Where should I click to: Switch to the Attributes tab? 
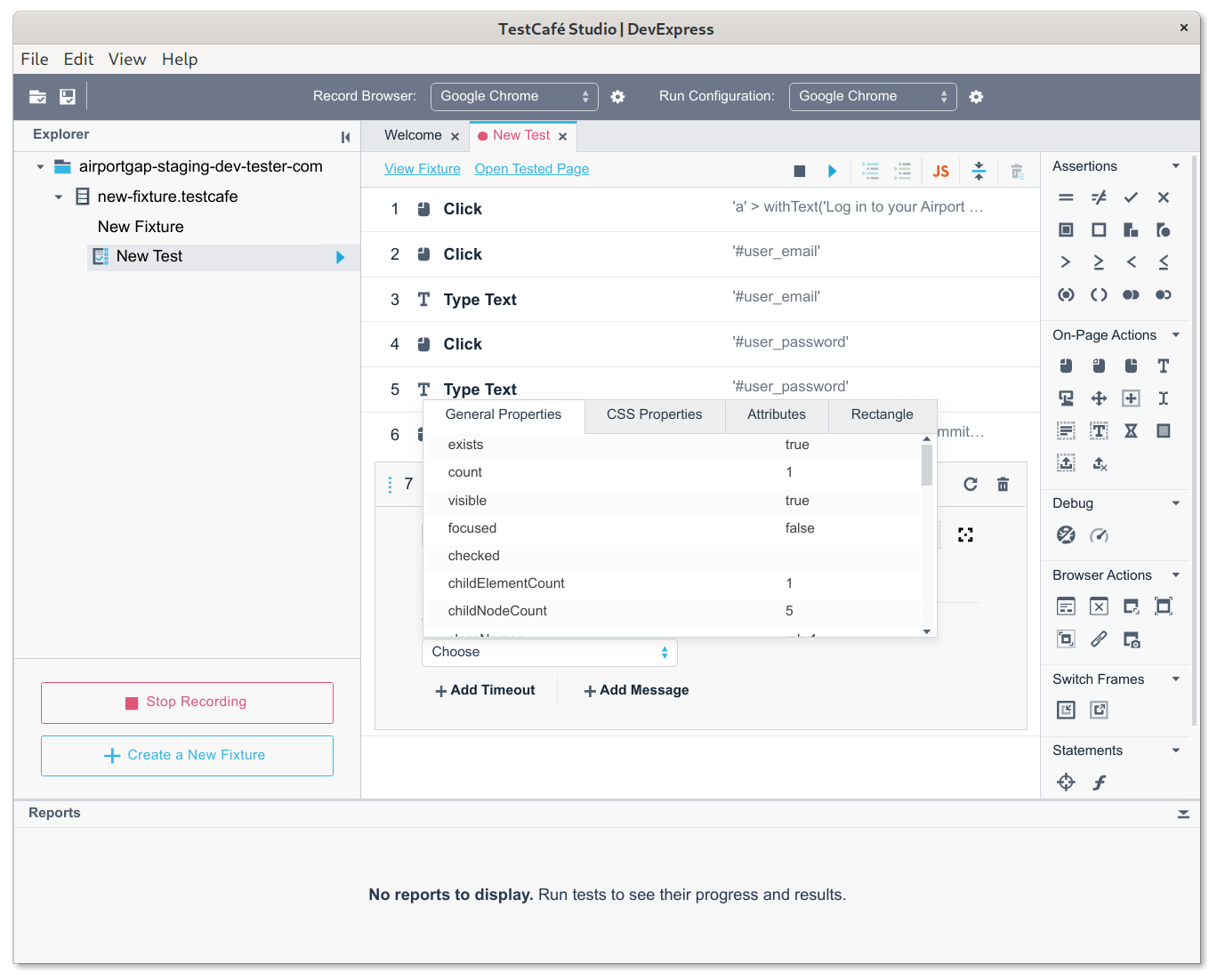pyautogui.click(x=777, y=414)
